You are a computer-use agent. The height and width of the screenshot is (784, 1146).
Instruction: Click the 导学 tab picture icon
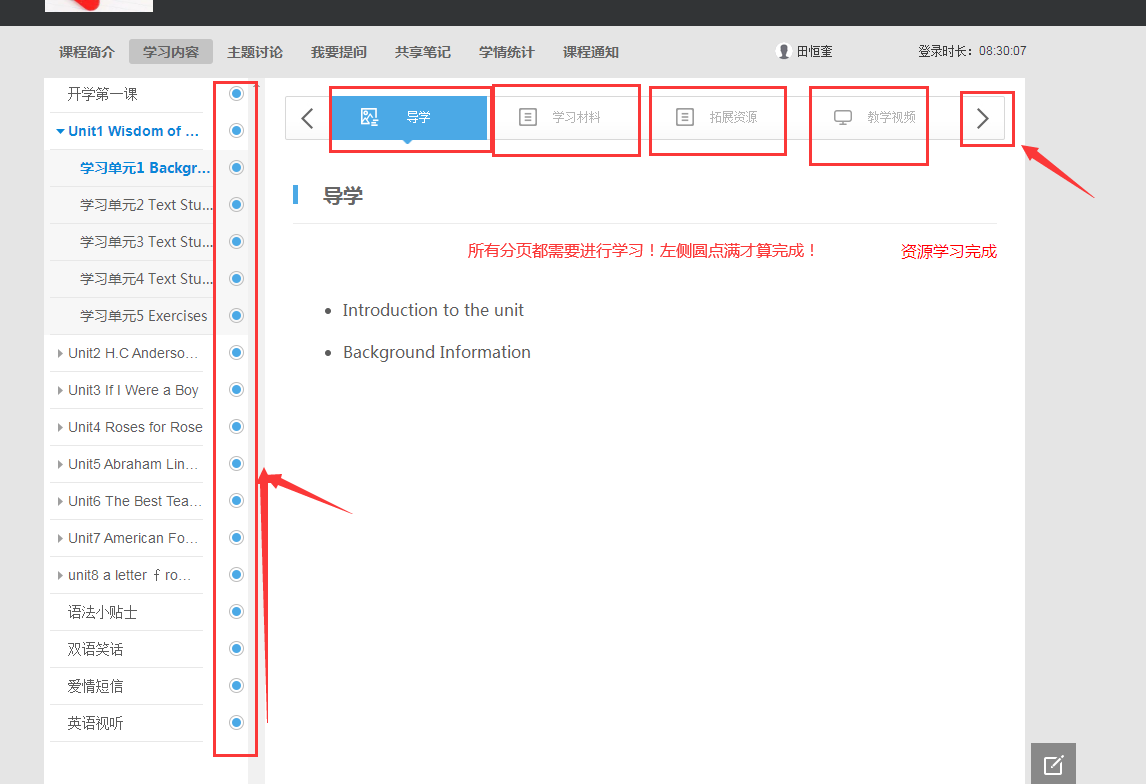369,117
